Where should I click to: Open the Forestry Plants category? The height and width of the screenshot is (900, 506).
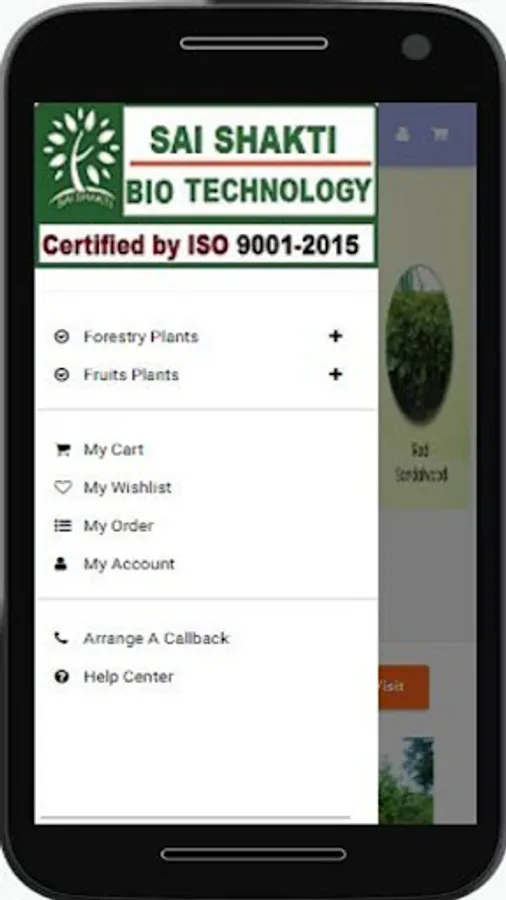point(141,336)
